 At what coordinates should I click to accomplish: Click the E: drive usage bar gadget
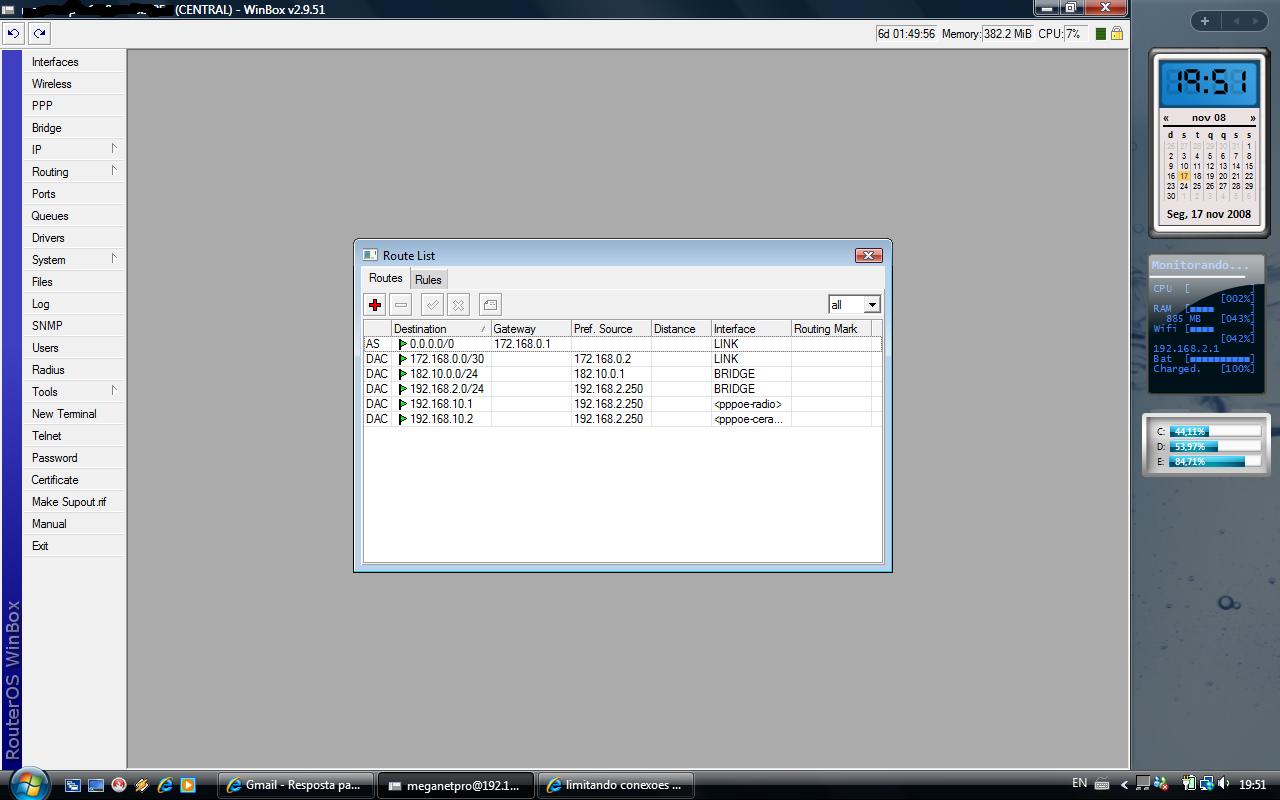click(1215, 462)
